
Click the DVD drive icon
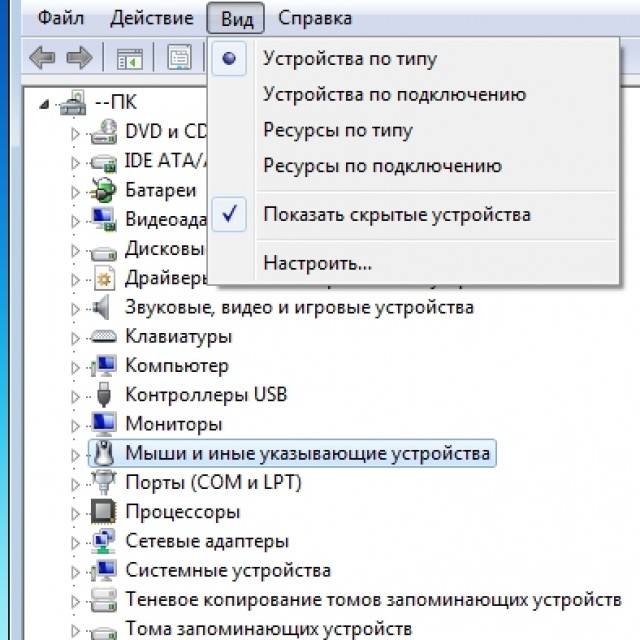104,131
